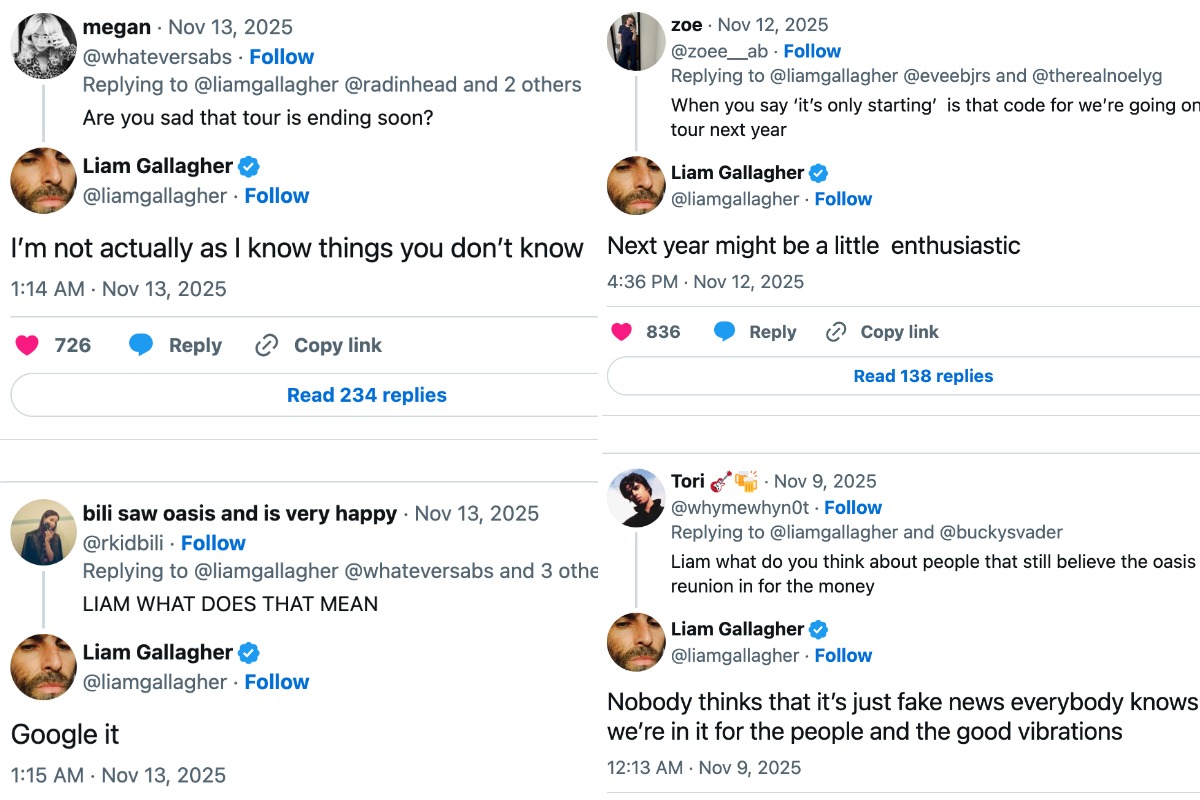Screen dimensions: 1200x800
Task: Reply to the 'Next year might be' tweet
Action: tap(725, 332)
